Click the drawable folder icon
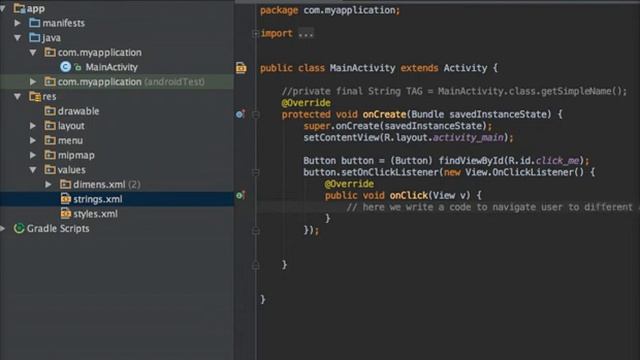The image size is (640, 360). coord(50,111)
